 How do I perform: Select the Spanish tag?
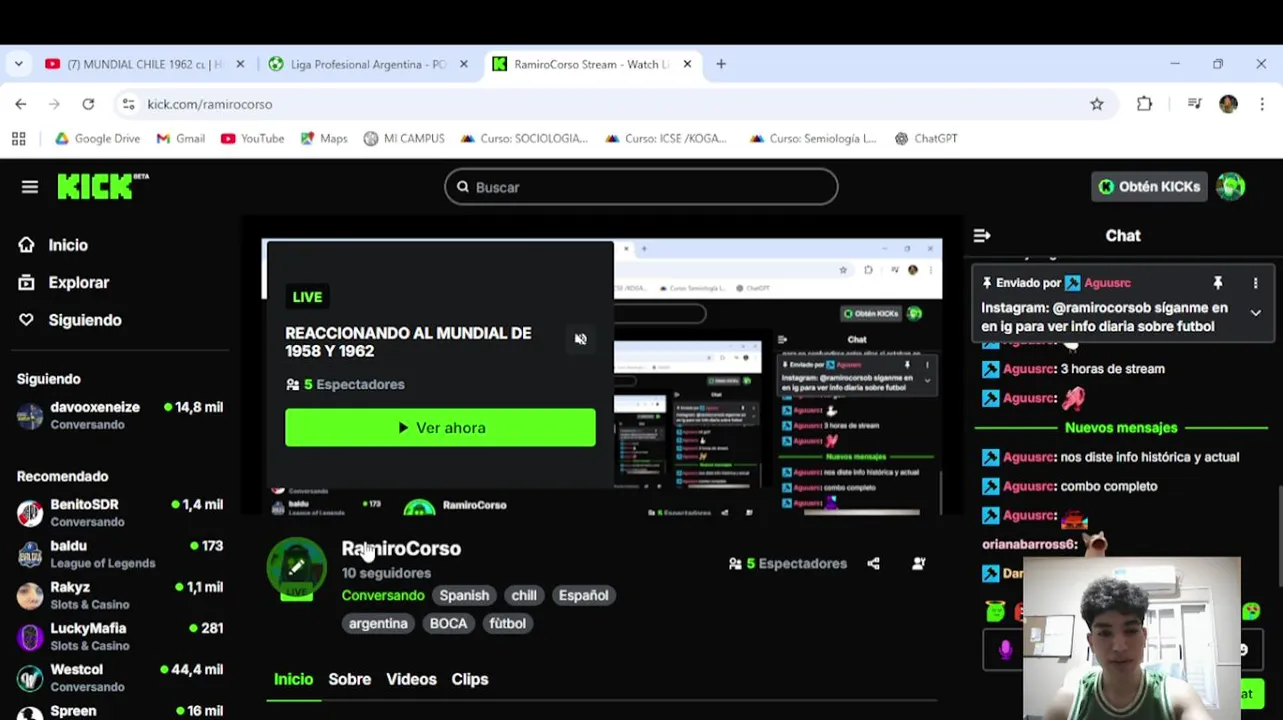(x=464, y=595)
